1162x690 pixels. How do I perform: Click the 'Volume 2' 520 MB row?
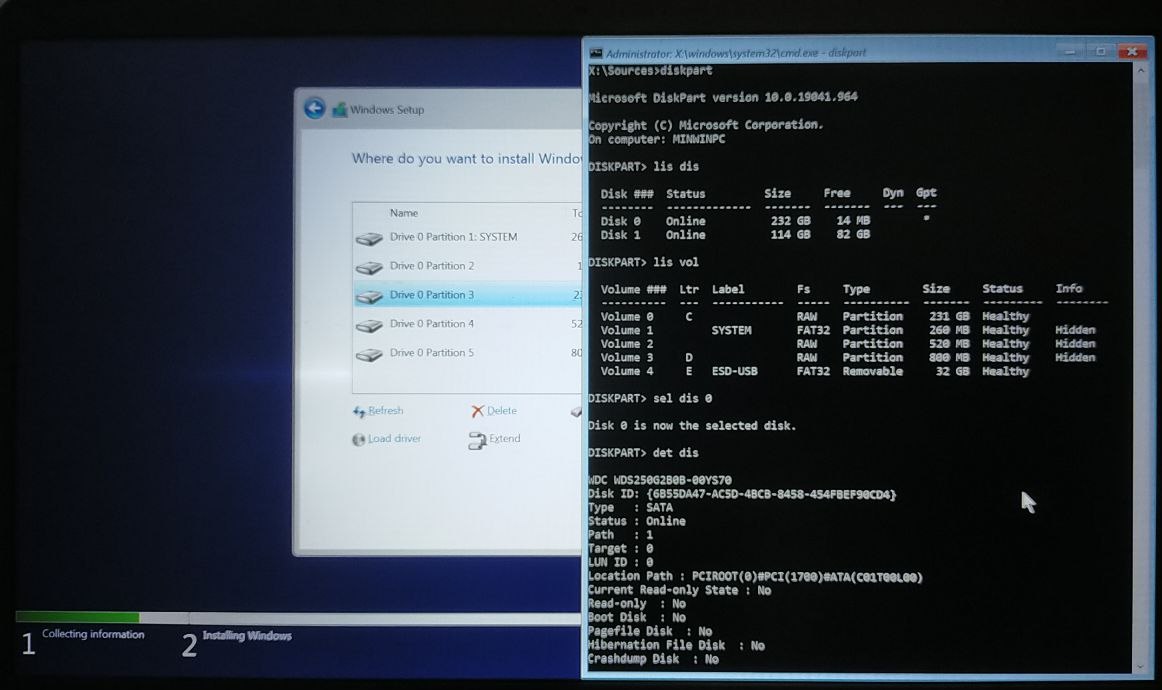click(848, 344)
